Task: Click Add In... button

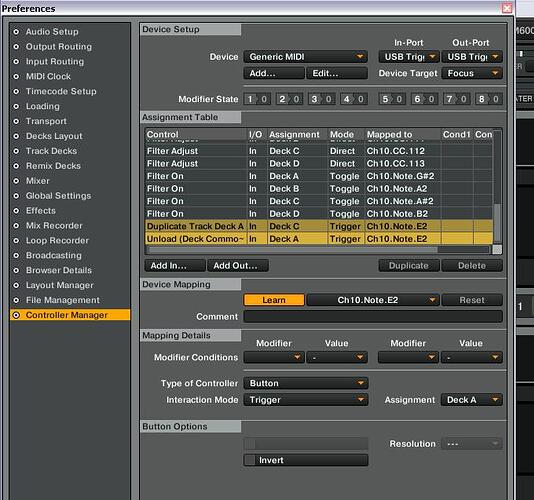Action: (175, 266)
